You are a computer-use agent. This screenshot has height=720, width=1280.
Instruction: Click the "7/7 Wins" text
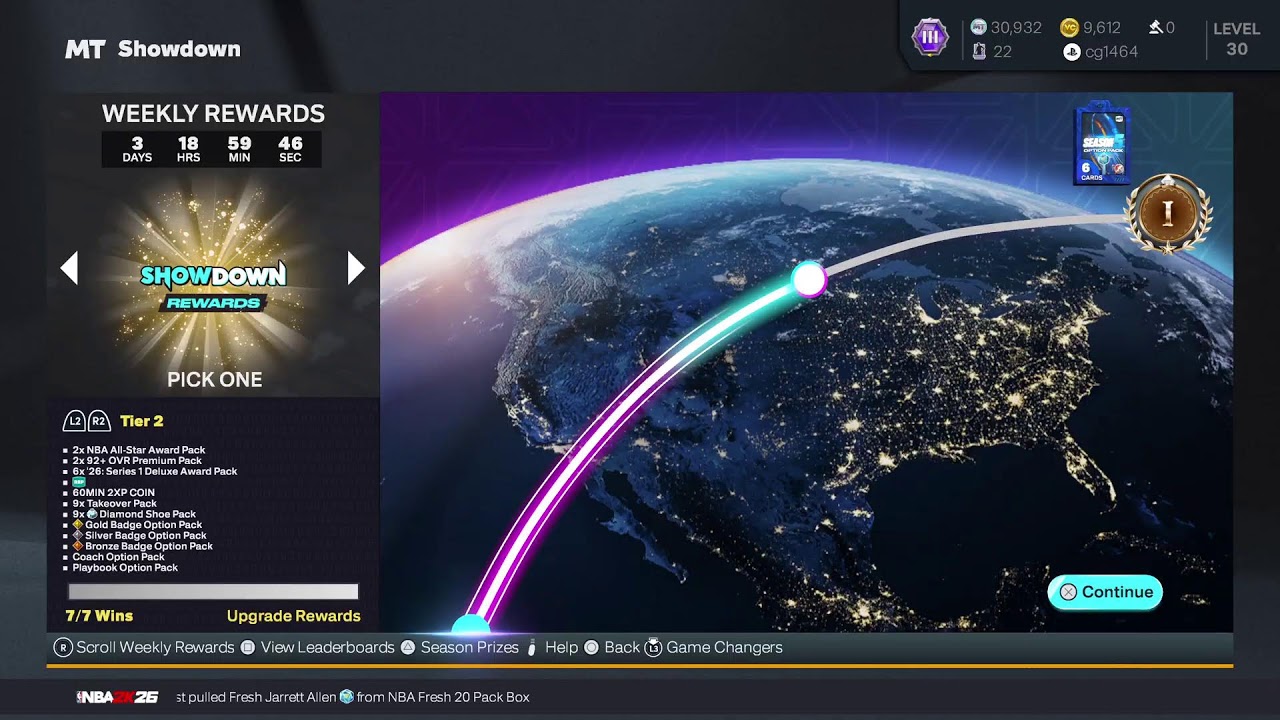99,616
